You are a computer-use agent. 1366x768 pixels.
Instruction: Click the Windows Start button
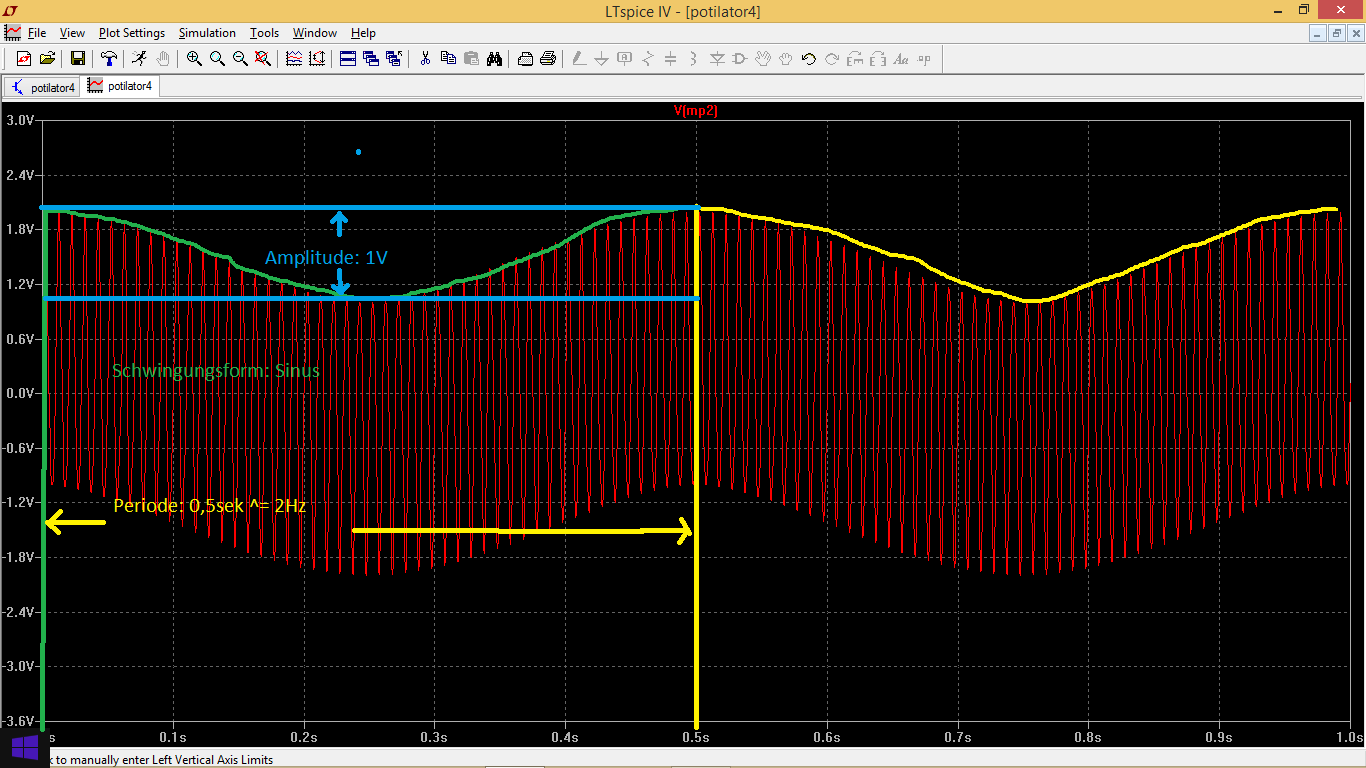[x=24, y=747]
